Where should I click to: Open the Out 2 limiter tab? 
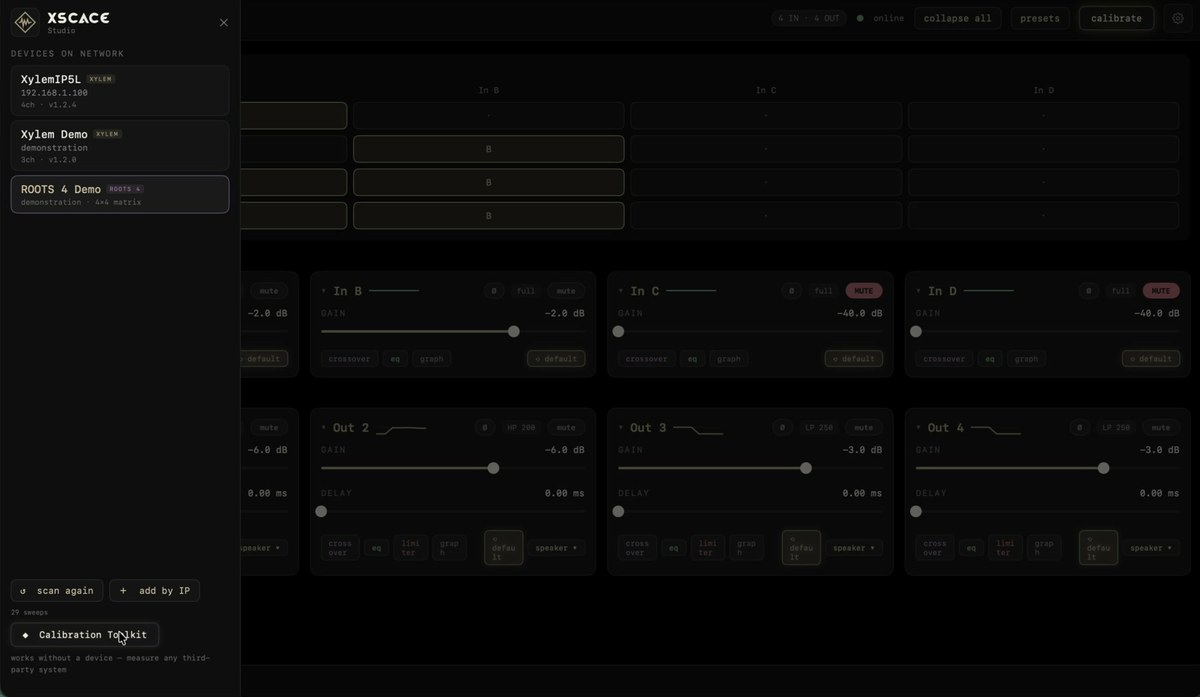pos(409,548)
